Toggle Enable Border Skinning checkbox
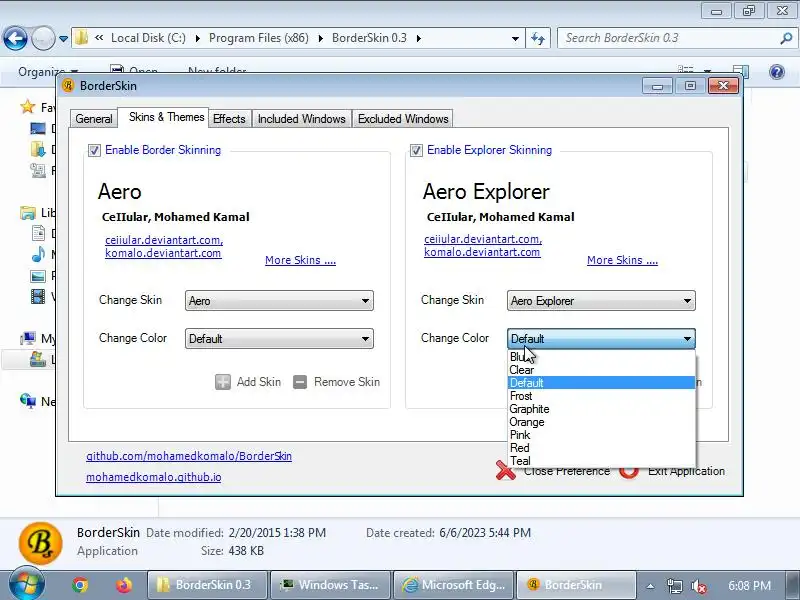The image size is (800, 600). (94, 151)
